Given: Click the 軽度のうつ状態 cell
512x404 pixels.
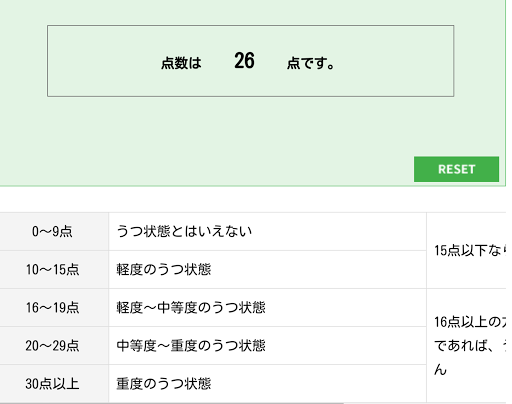Looking at the screenshot, I should click(267, 269).
